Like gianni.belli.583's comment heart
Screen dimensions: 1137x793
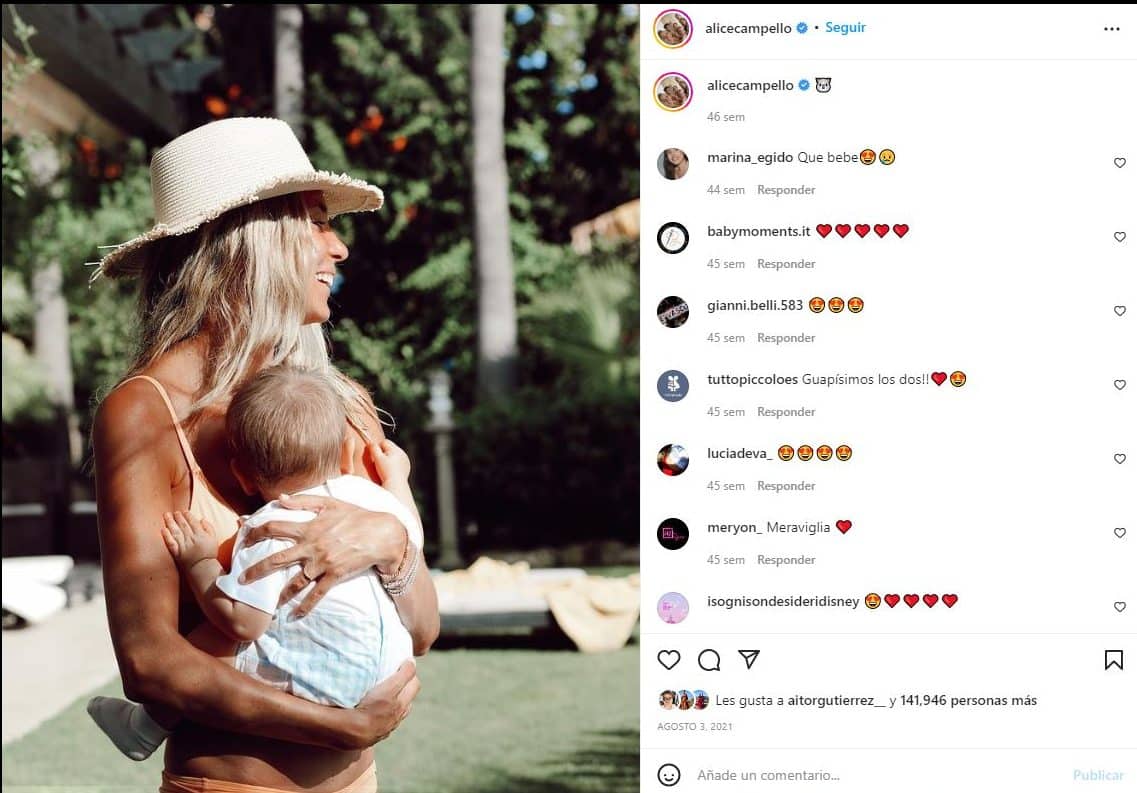1120,311
